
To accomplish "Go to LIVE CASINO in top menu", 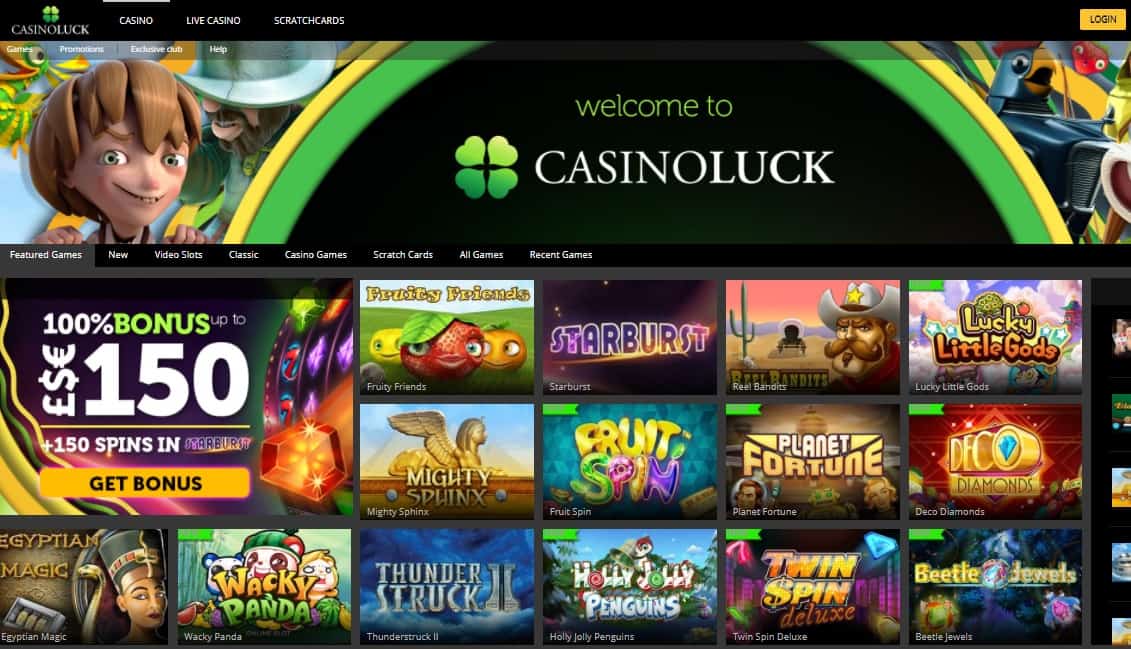I will [213, 20].
